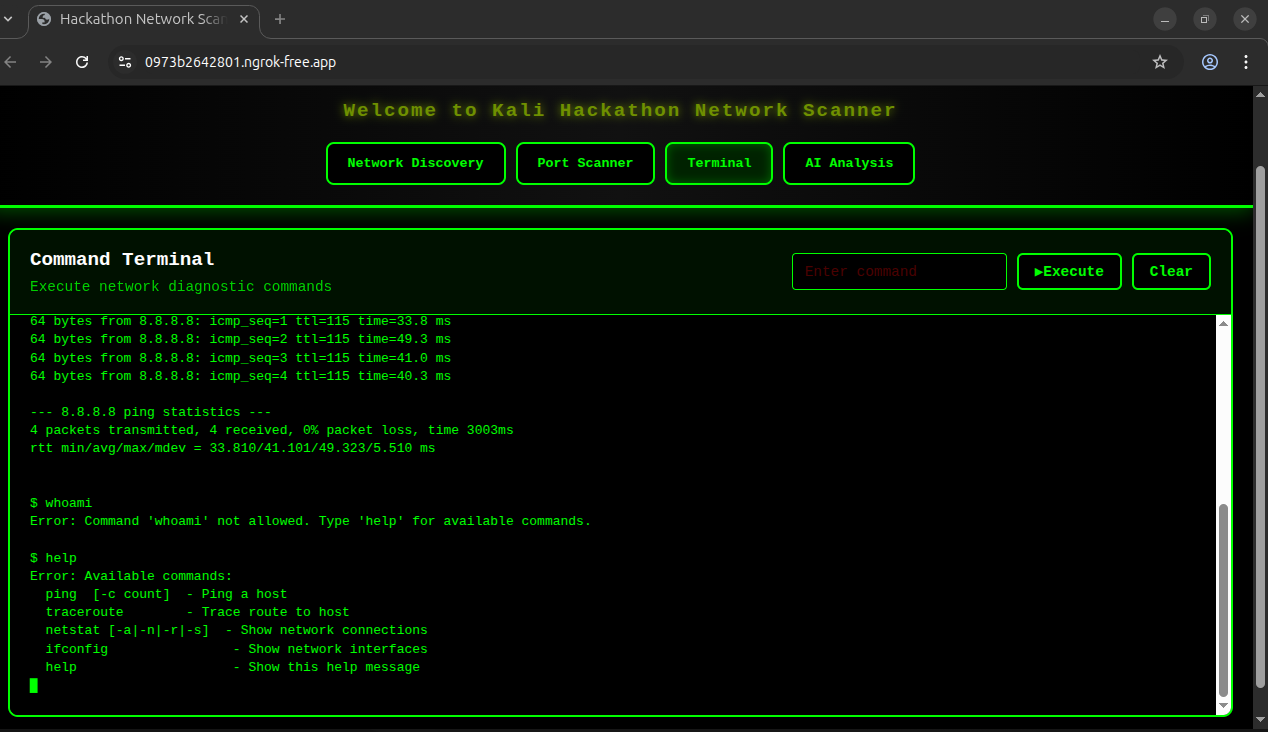Click 'ifconfig - Show network interfaces' line
Image resolution: width=1268 pixels, height=732 pixels.
tap(236, 649)
